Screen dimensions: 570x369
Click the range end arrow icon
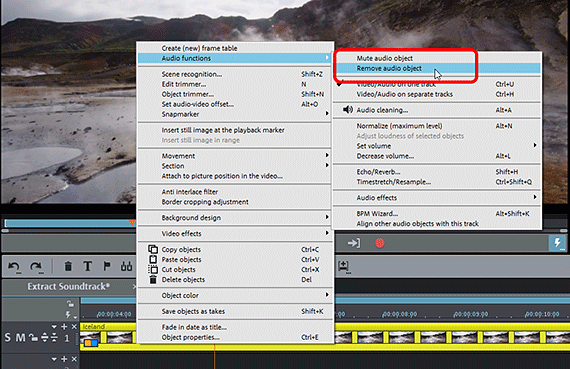click(x=354, y=243)
